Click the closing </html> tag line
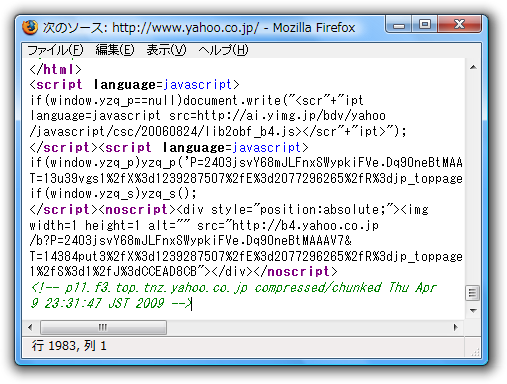 (55, 69)
